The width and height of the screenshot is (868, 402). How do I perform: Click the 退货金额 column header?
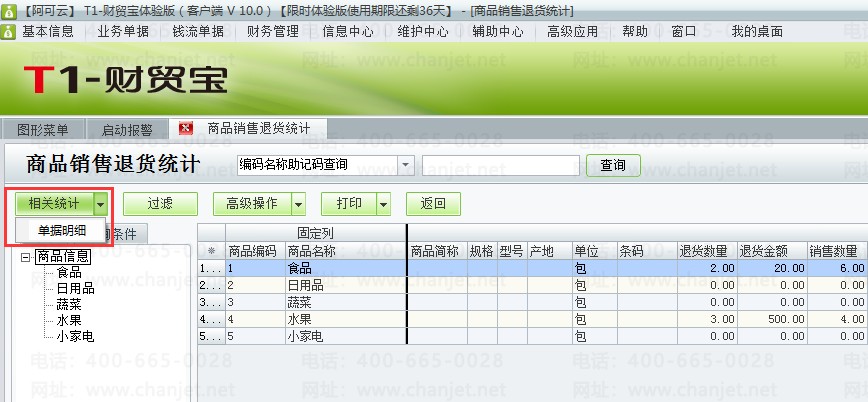point(772,251)
